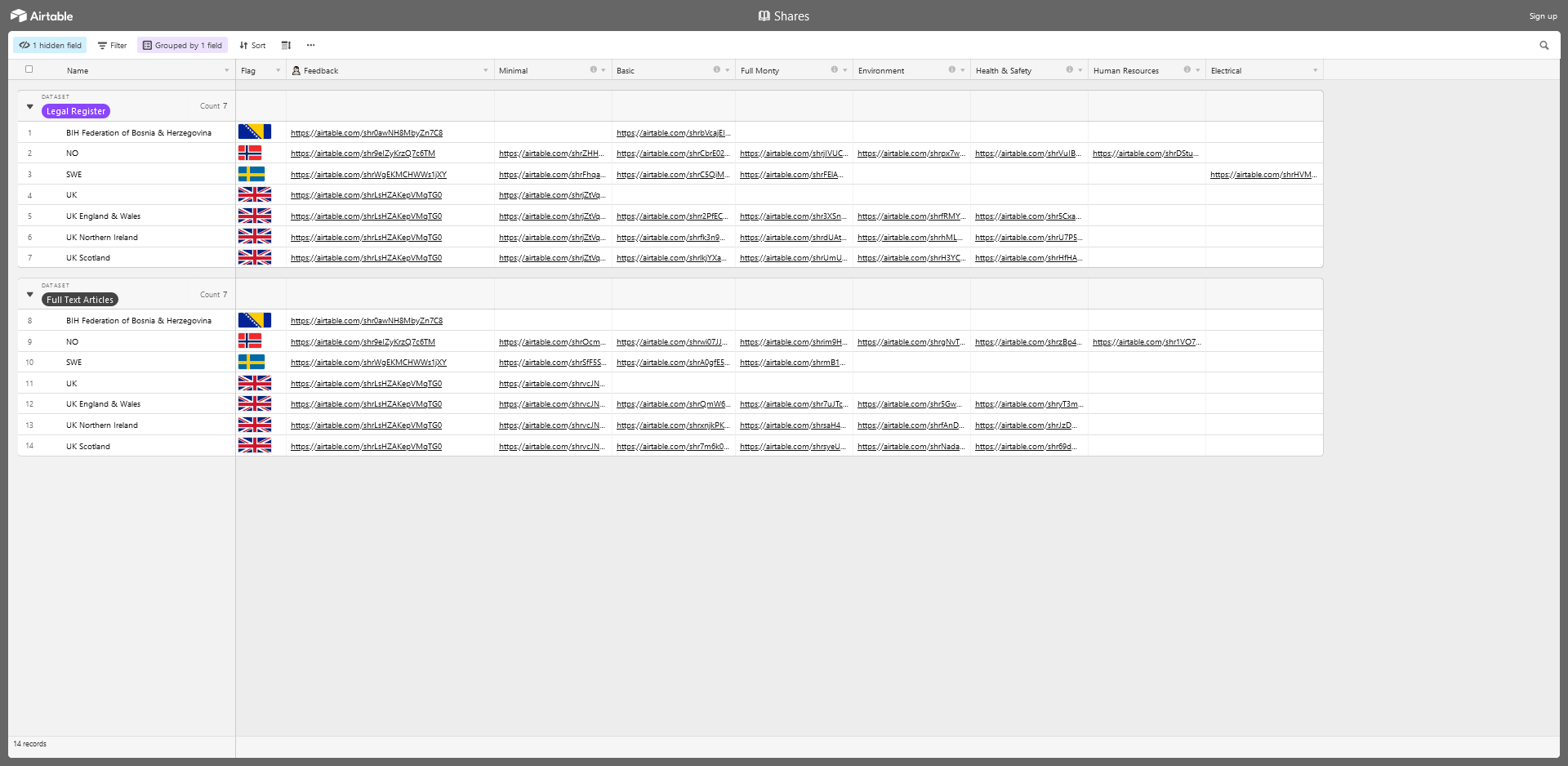This screenshot has width=1568, height=766.
Task: Click the Feedback column person icon
Action: [x=296, y=70]
